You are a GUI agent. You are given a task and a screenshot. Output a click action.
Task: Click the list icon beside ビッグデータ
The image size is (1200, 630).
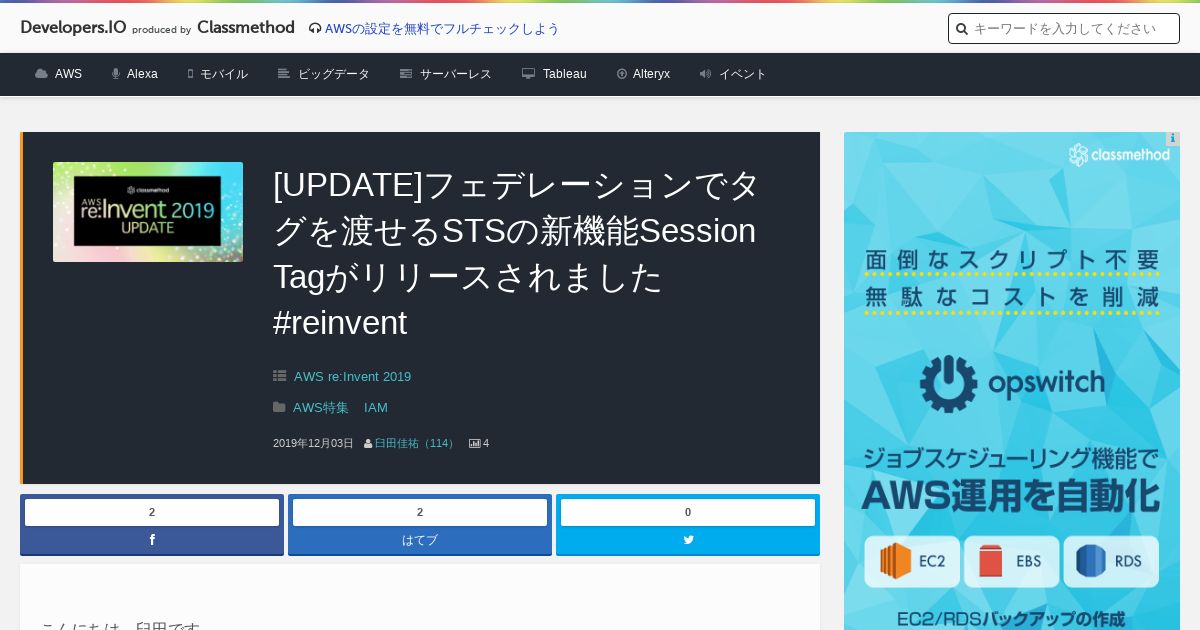coord(284,74)
